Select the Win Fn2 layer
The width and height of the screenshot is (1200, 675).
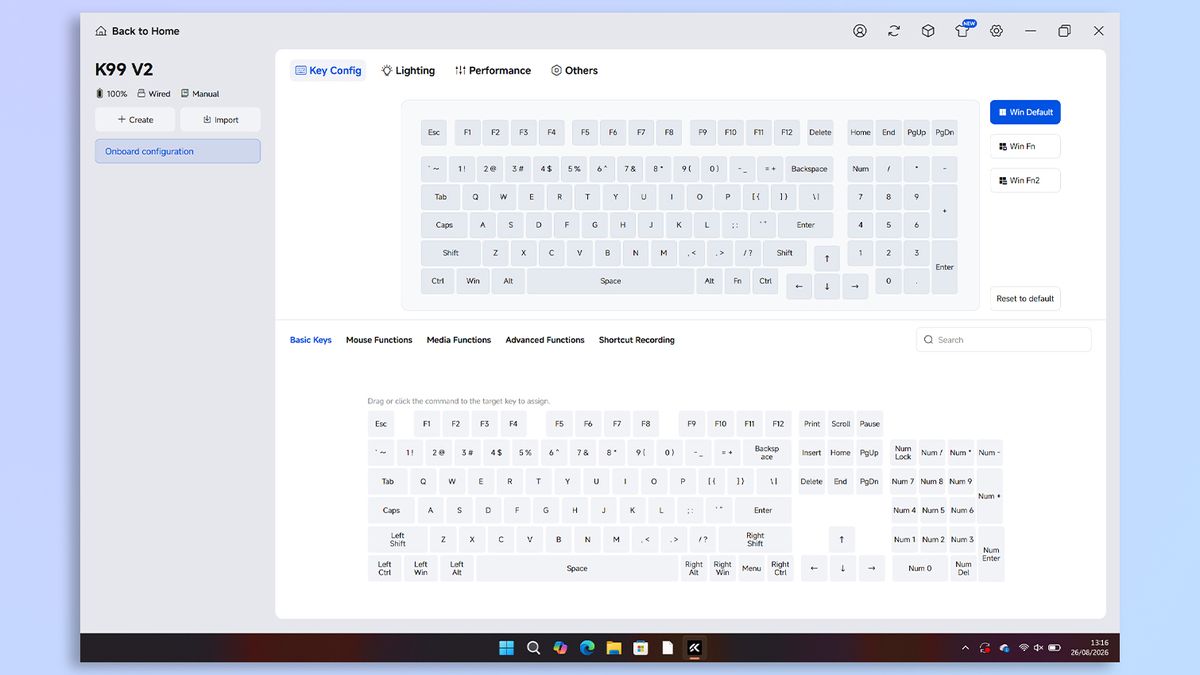point(1025,180)
